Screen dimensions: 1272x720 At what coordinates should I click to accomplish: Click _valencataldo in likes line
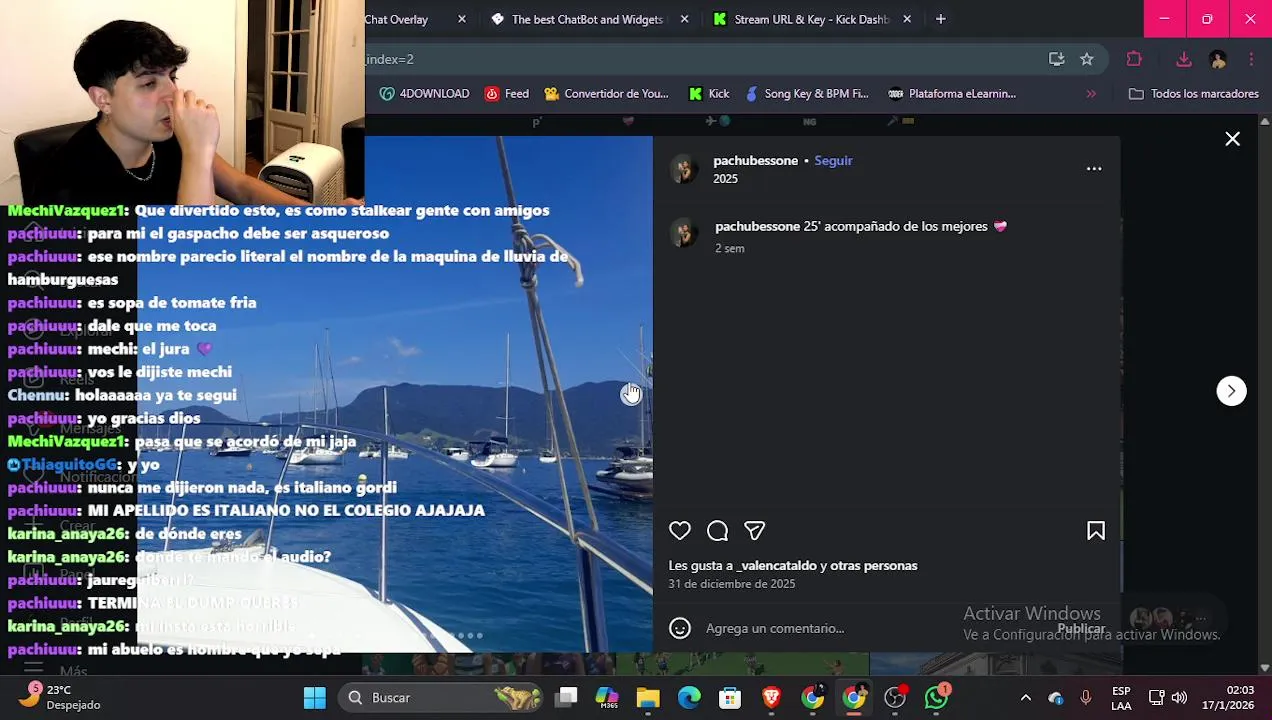click(777, 565)
